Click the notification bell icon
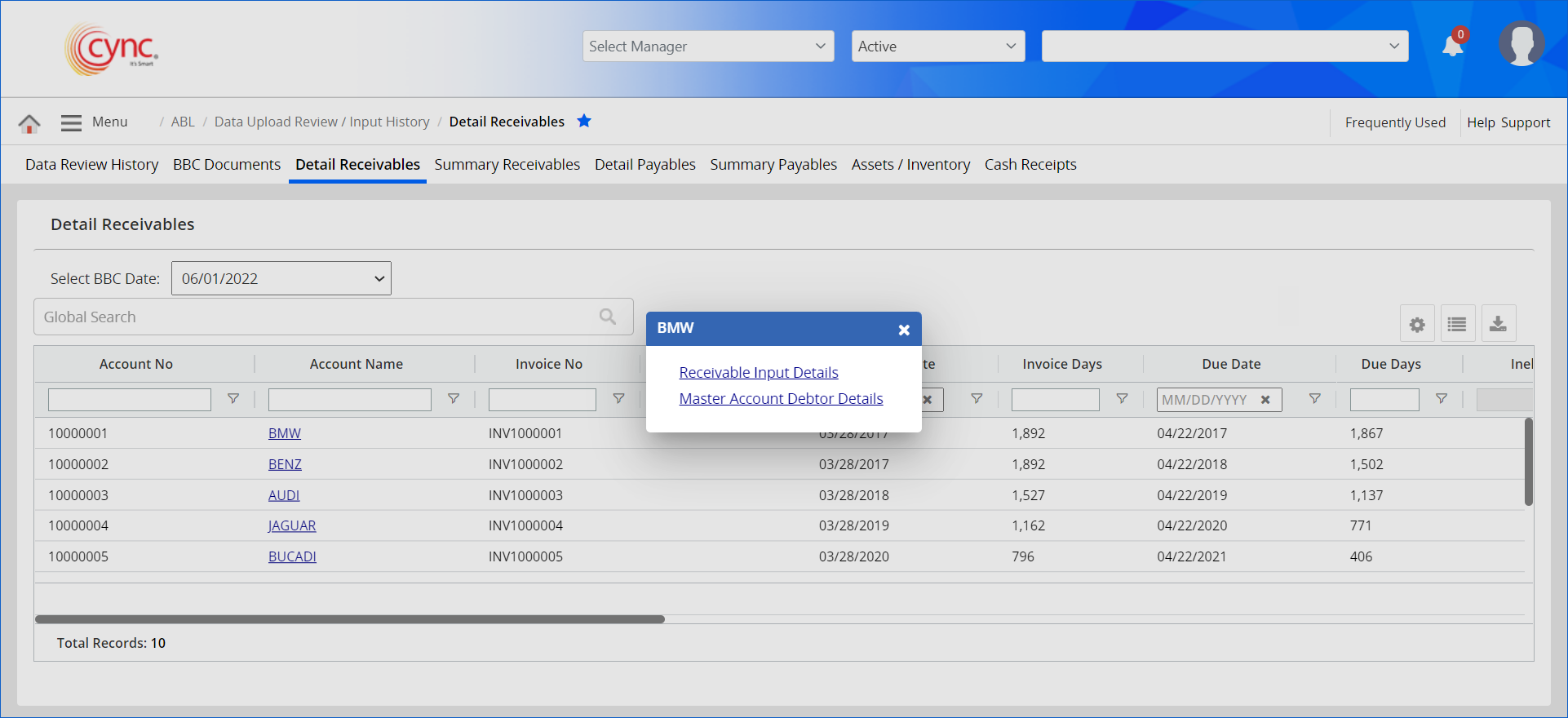The height and width of the screenshot is (718, 1568). pyautogui.click(x=1452, y=46)
